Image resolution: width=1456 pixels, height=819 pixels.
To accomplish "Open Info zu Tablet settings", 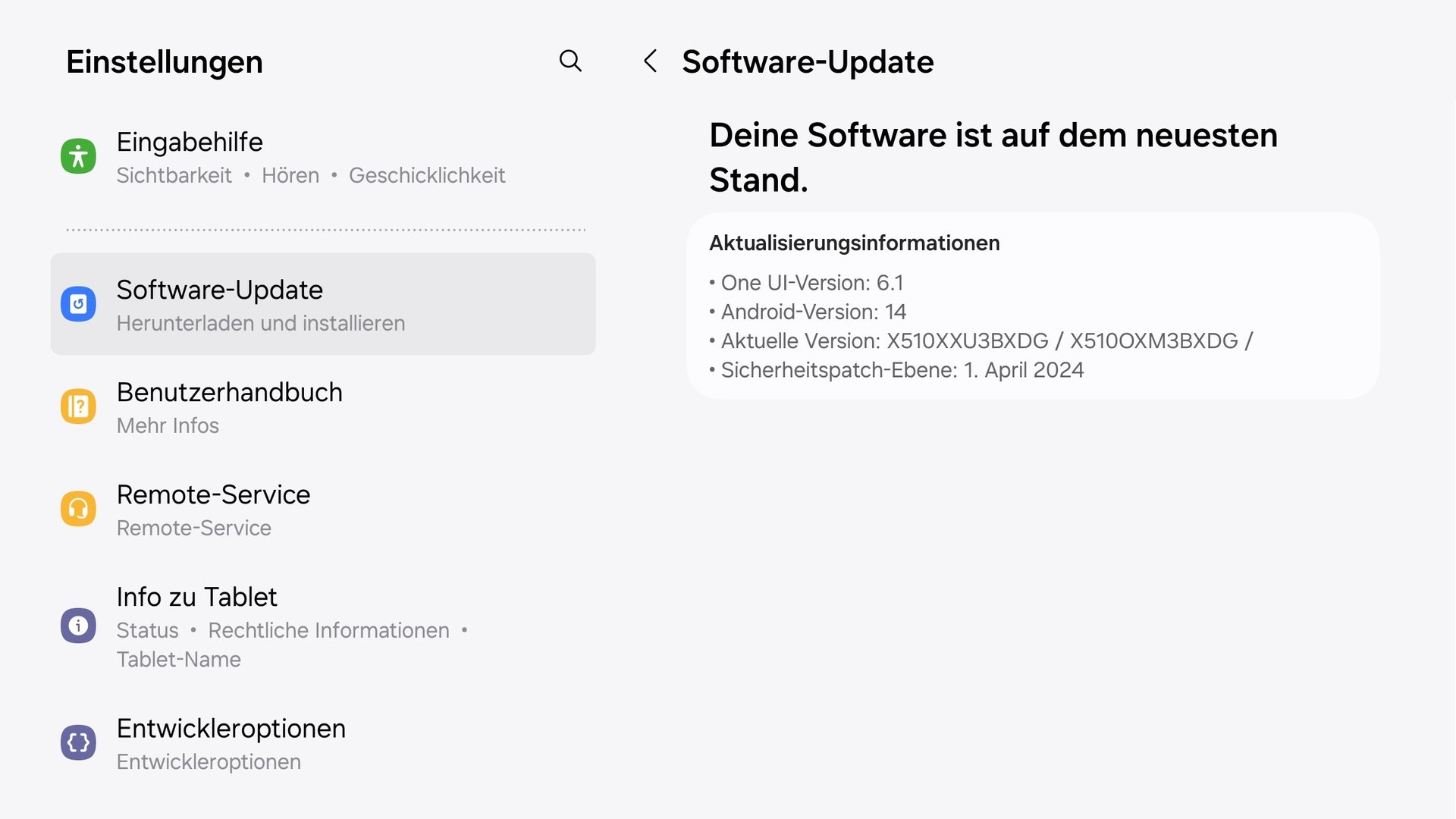I will coord(197,597).
